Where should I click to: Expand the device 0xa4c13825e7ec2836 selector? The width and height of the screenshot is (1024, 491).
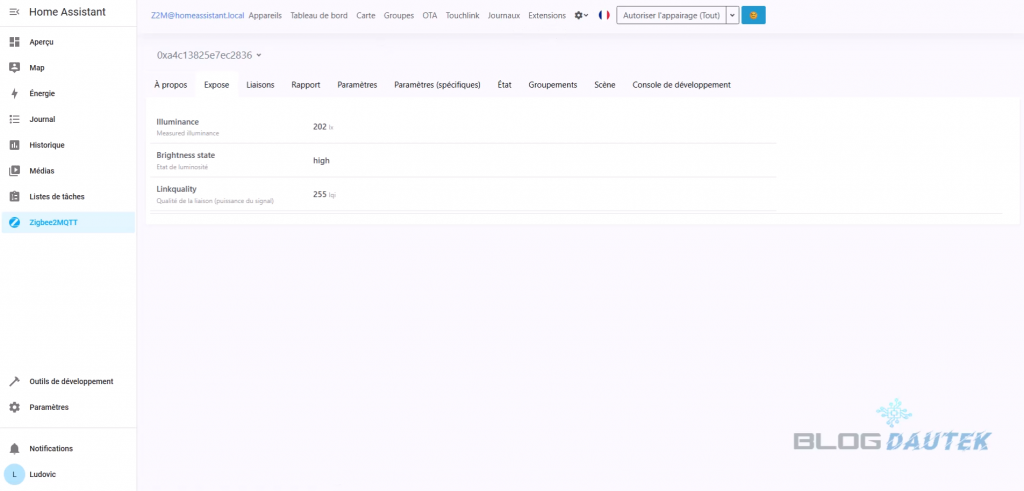pos(209,55)
